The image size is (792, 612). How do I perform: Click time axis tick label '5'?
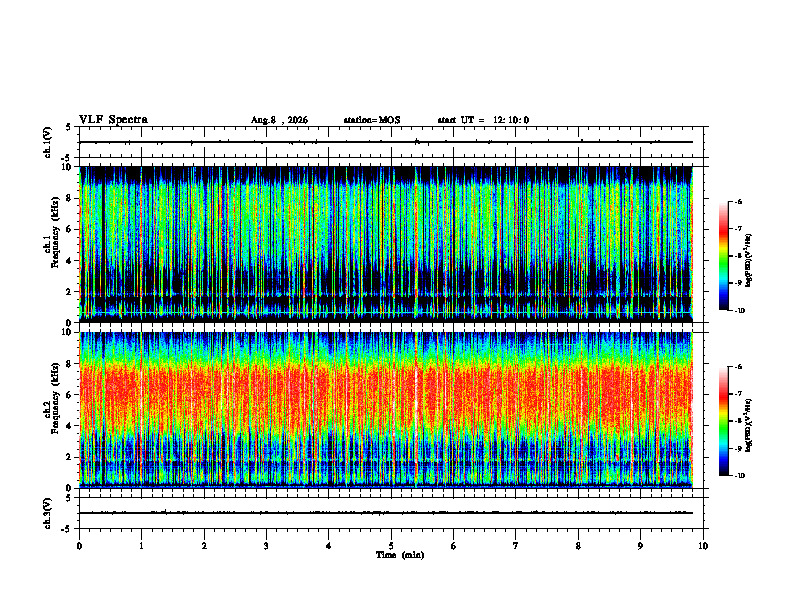coord(391,546)
